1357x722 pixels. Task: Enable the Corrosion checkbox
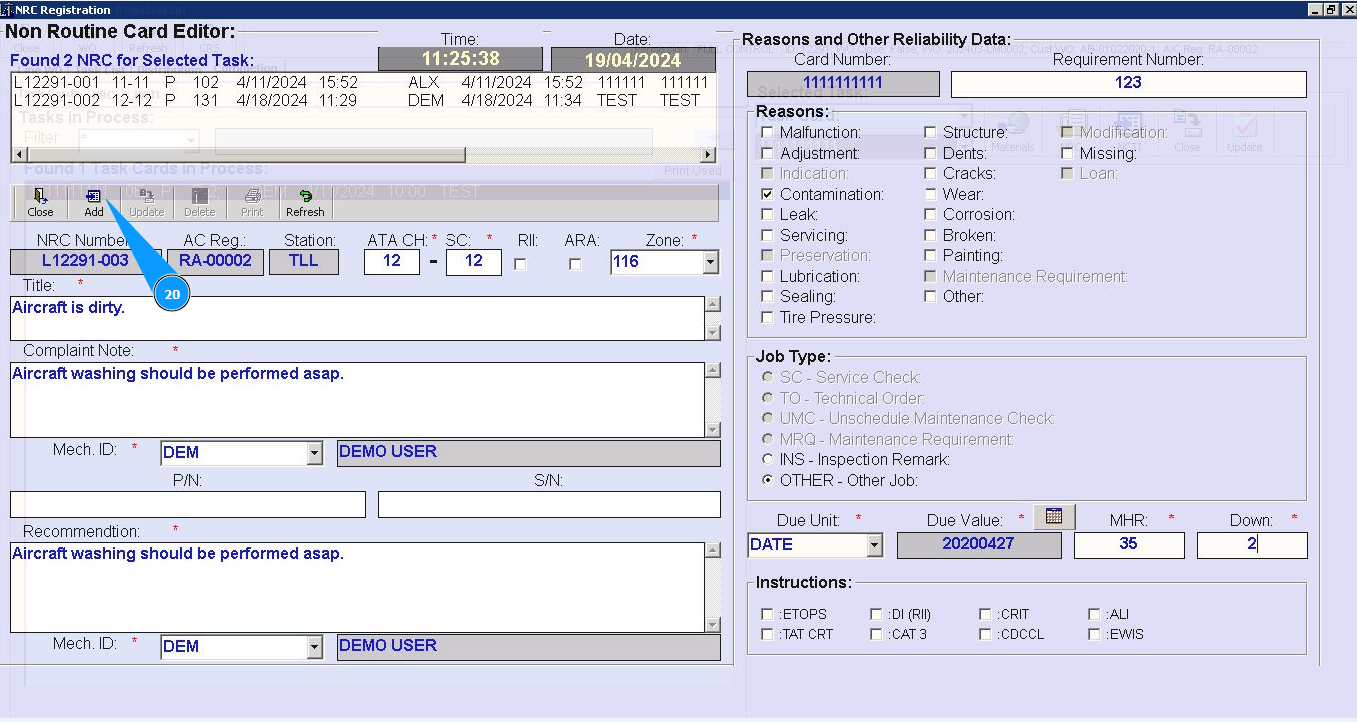pos(930,214)
